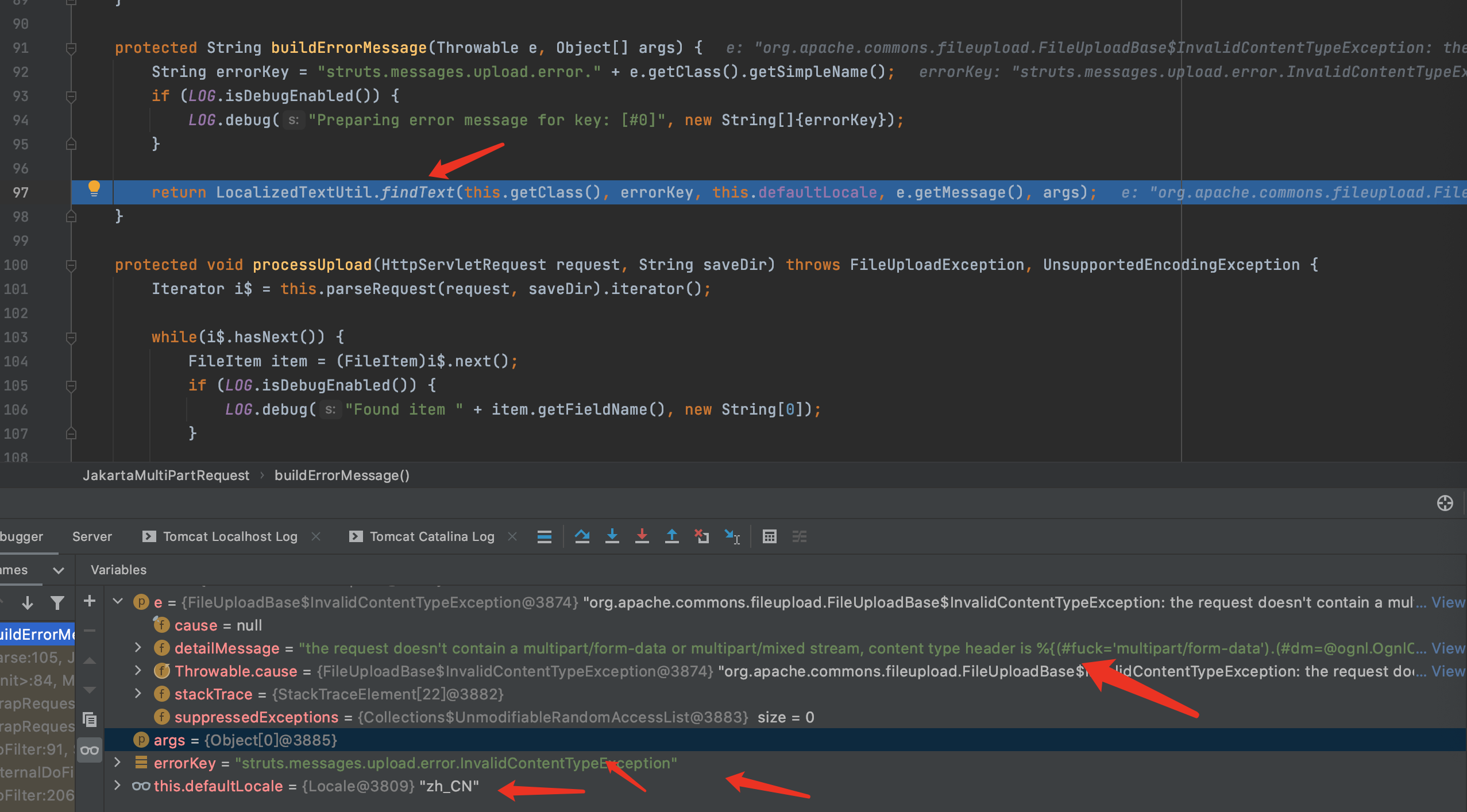
Task: Click the errorKey variable name on line 92
Action: pos(253,72)
